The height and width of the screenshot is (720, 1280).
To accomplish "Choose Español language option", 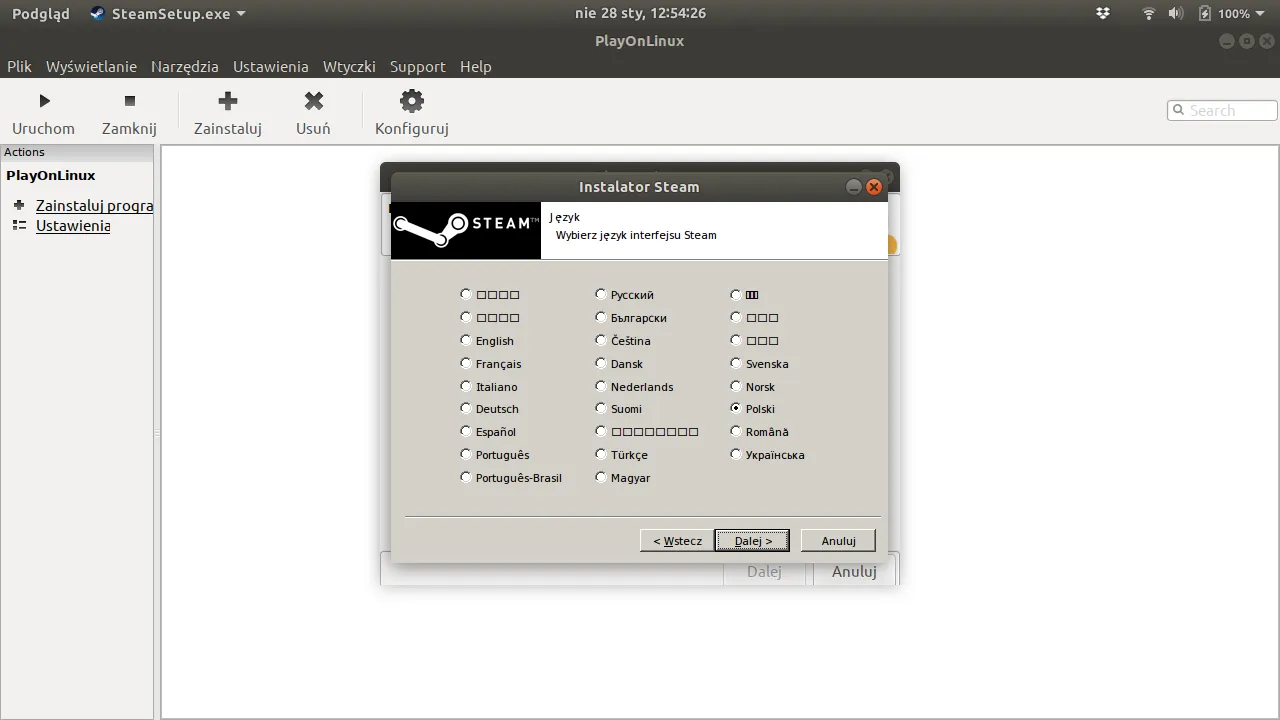I will coord(466,431).
